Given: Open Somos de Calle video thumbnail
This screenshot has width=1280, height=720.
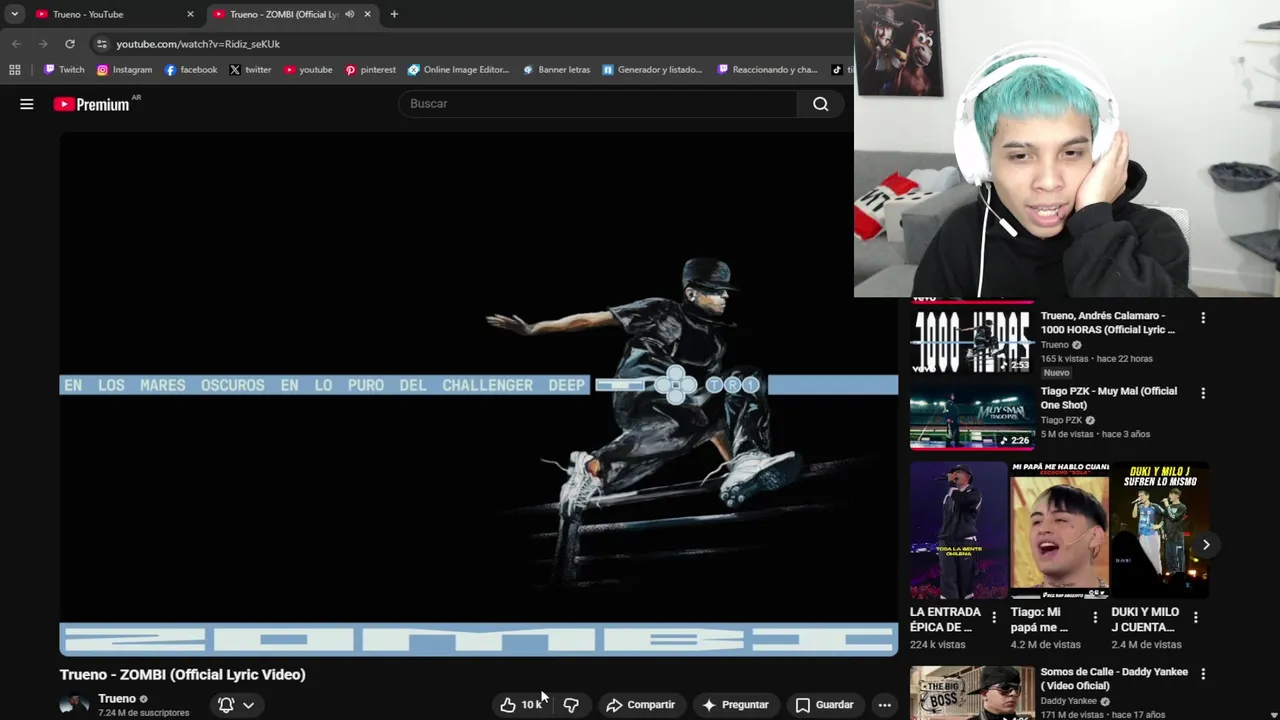Looking at the screenshot, I should click(971, 693).
